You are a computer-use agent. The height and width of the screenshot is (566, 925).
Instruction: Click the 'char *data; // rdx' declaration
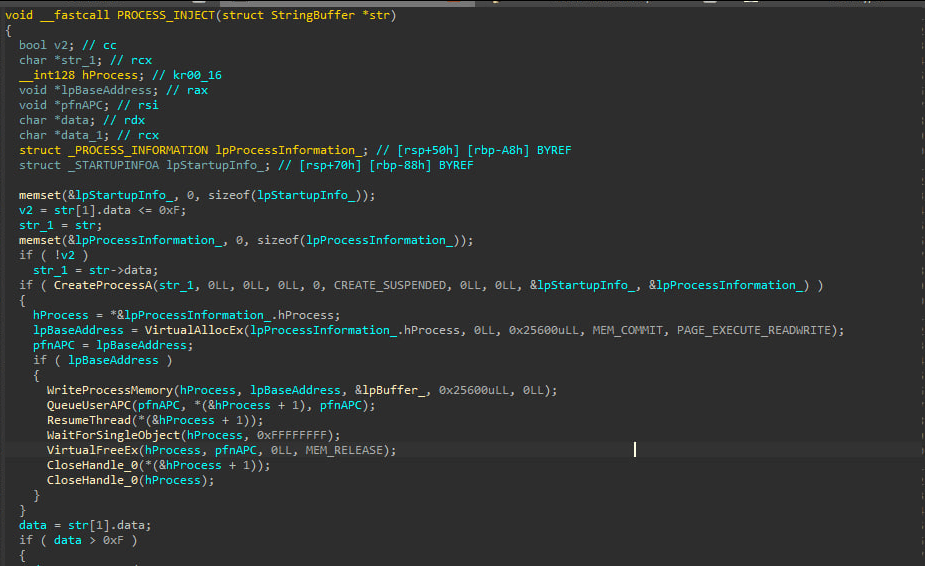(82, 120)
